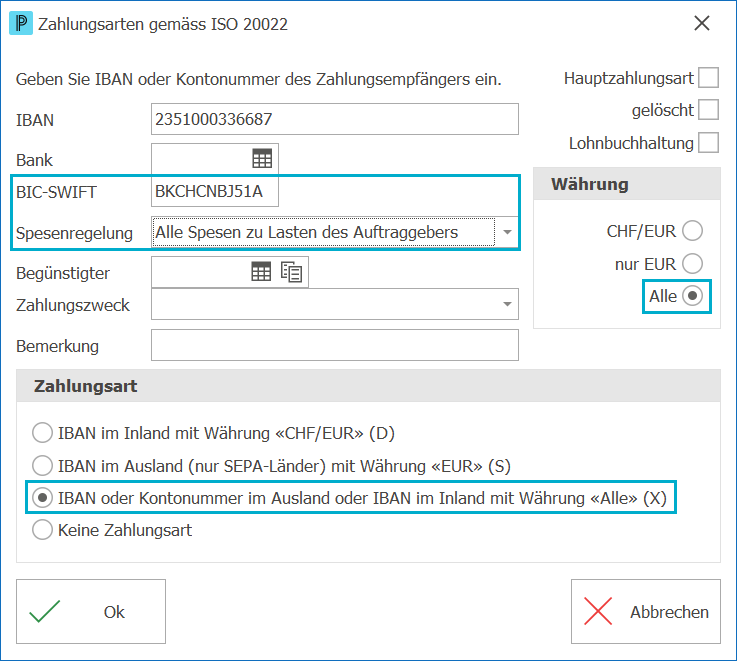This screenshot has height=661, width=737.
Task: Expand the Spesenregelung dropdown arrow
Action: click(507, 232)
